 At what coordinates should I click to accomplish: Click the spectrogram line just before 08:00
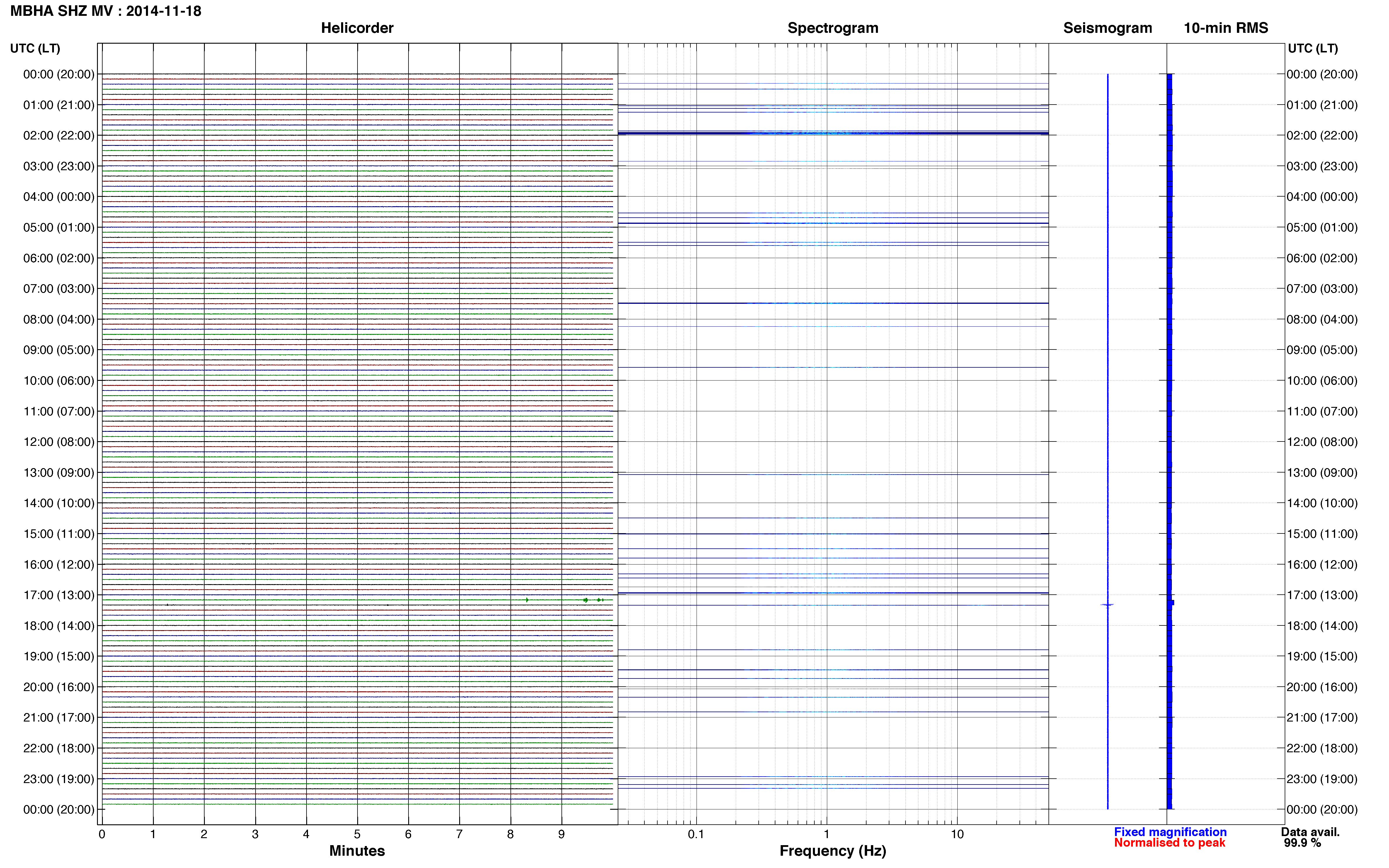click(833, 303)
